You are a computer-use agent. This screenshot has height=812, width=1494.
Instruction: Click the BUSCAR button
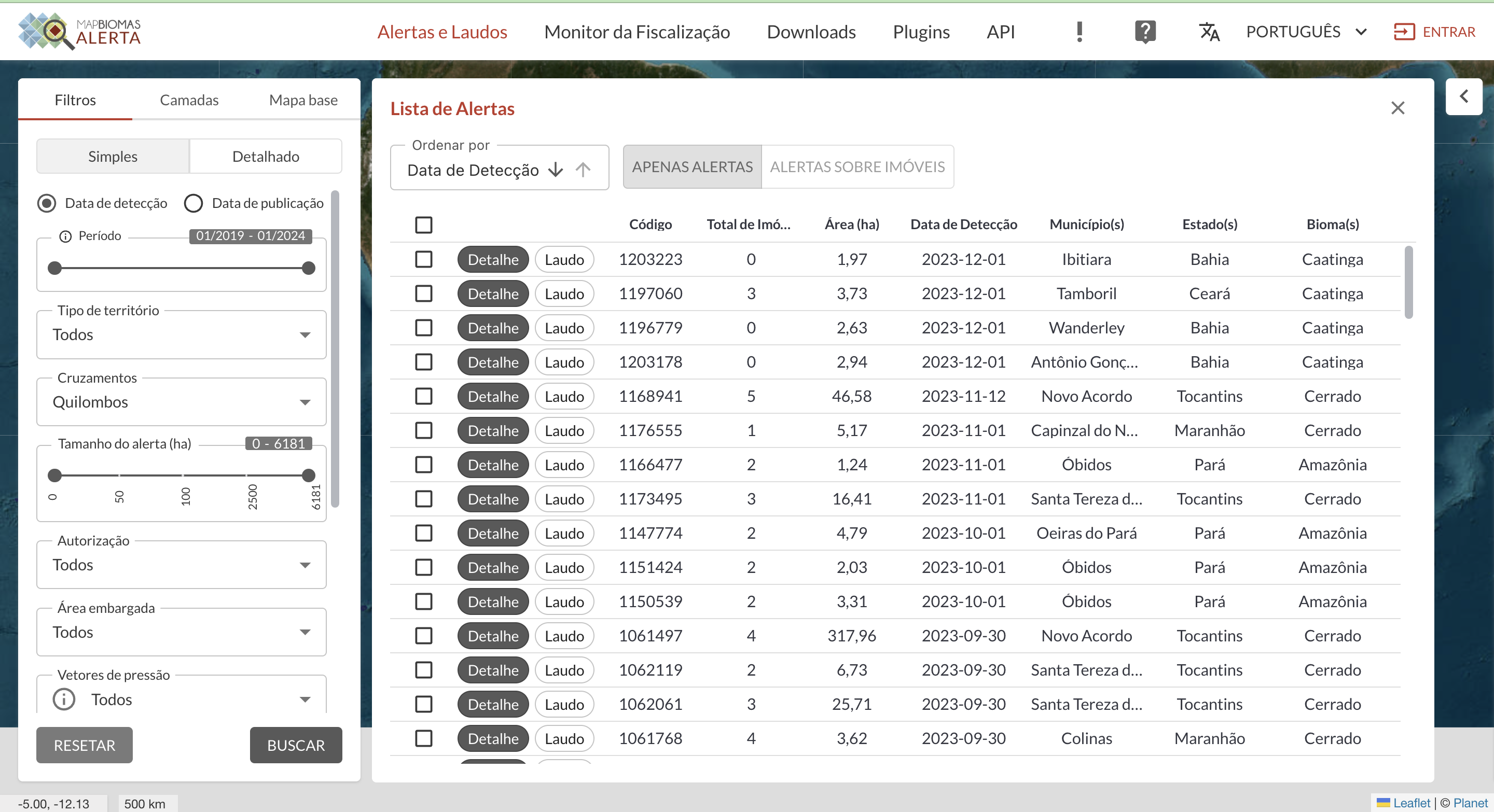(296, 745)
